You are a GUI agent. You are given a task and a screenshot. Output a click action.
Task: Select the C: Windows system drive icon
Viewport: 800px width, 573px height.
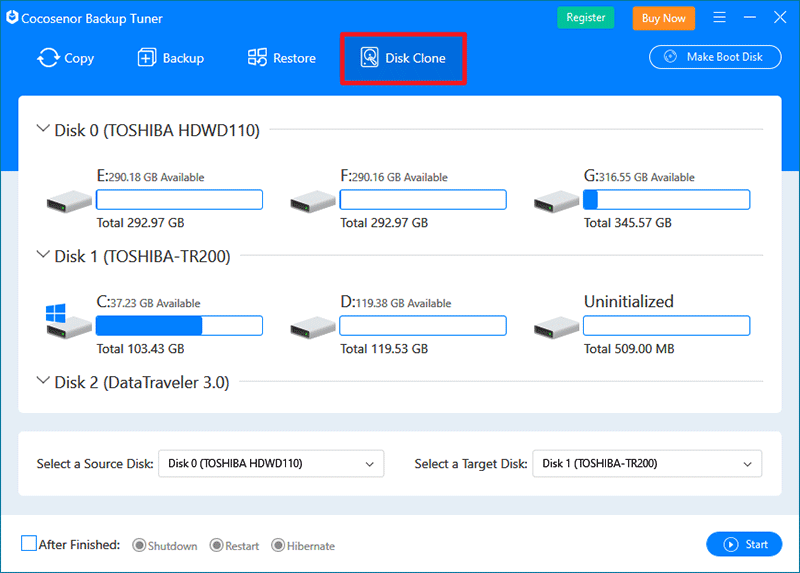coord(68,321)
